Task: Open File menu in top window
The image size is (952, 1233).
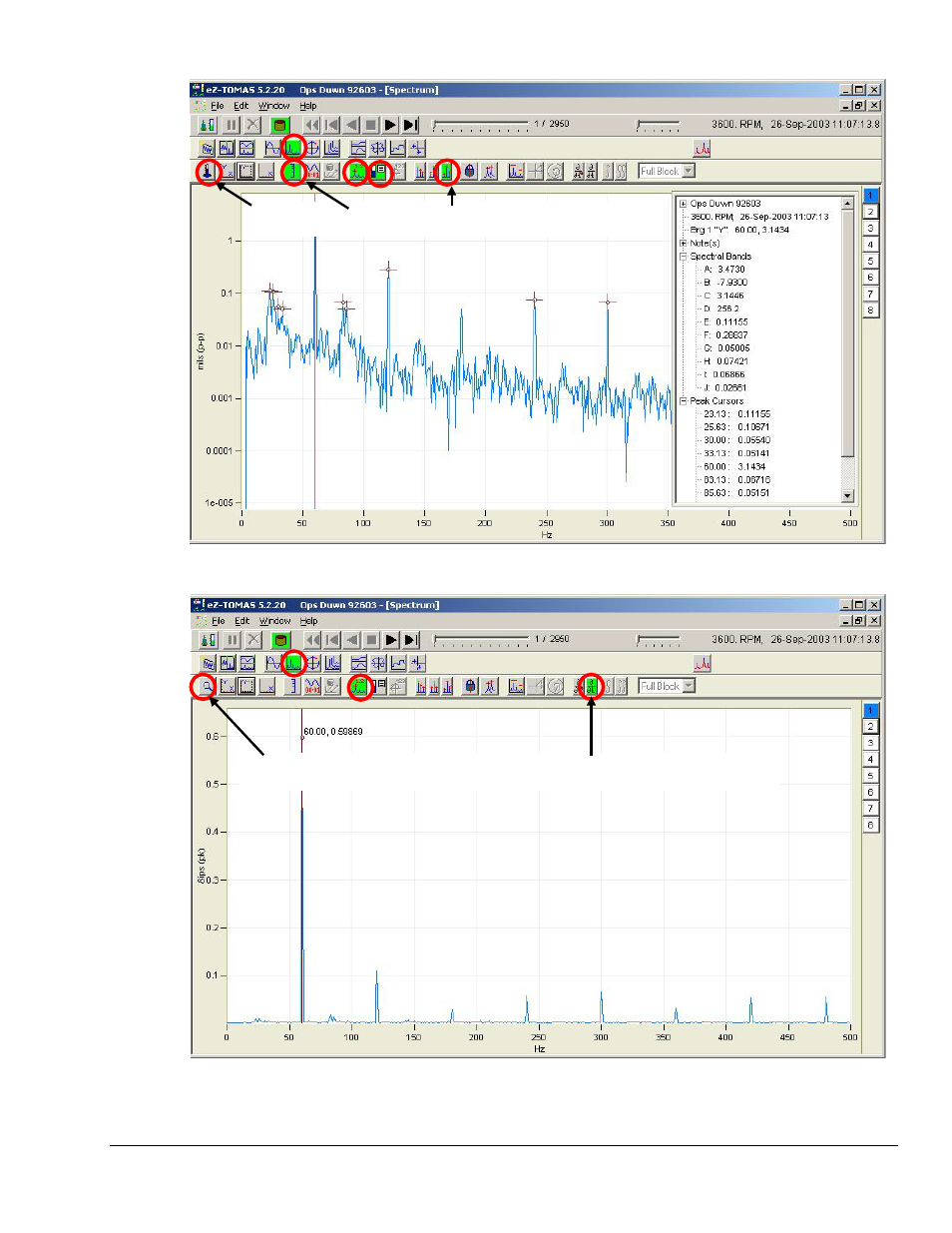Action: 217,106
